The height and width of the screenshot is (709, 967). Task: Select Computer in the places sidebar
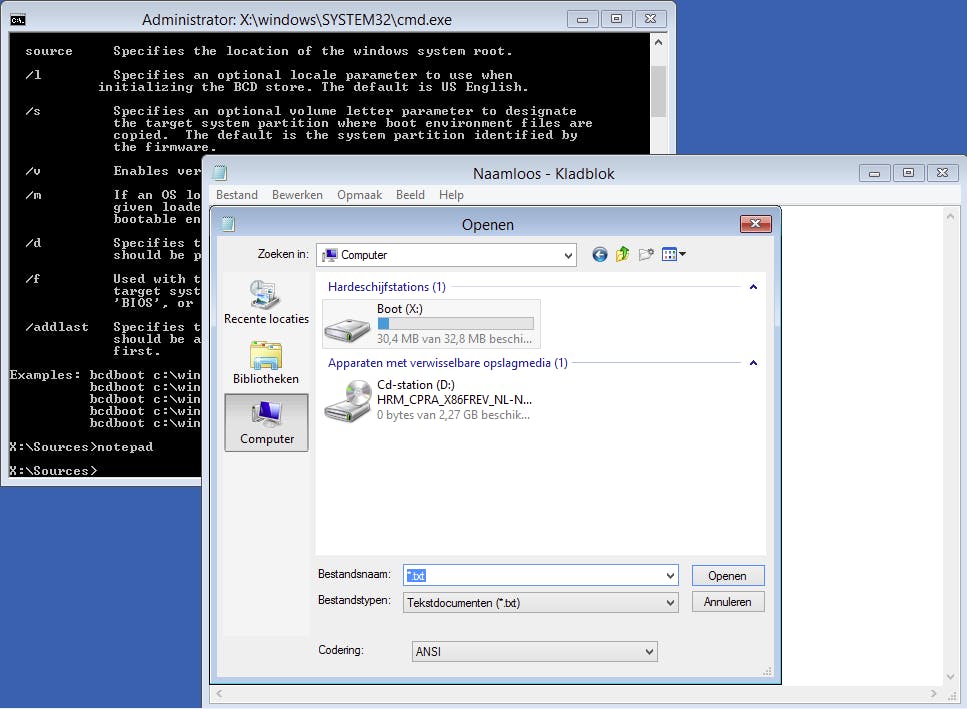pyautogui.click(x=266, y=423)
